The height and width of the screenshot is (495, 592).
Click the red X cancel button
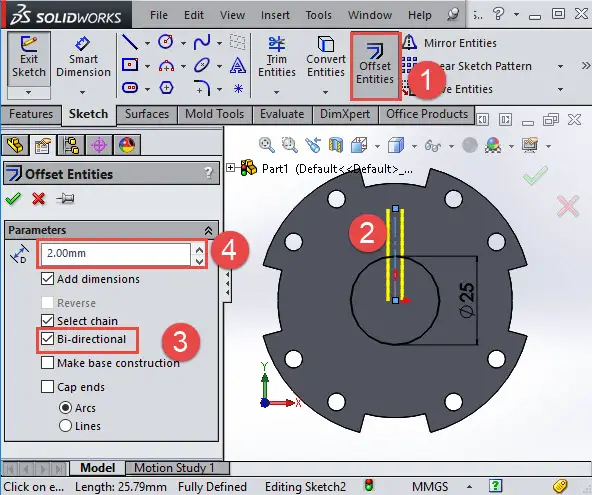coord(39,198)
